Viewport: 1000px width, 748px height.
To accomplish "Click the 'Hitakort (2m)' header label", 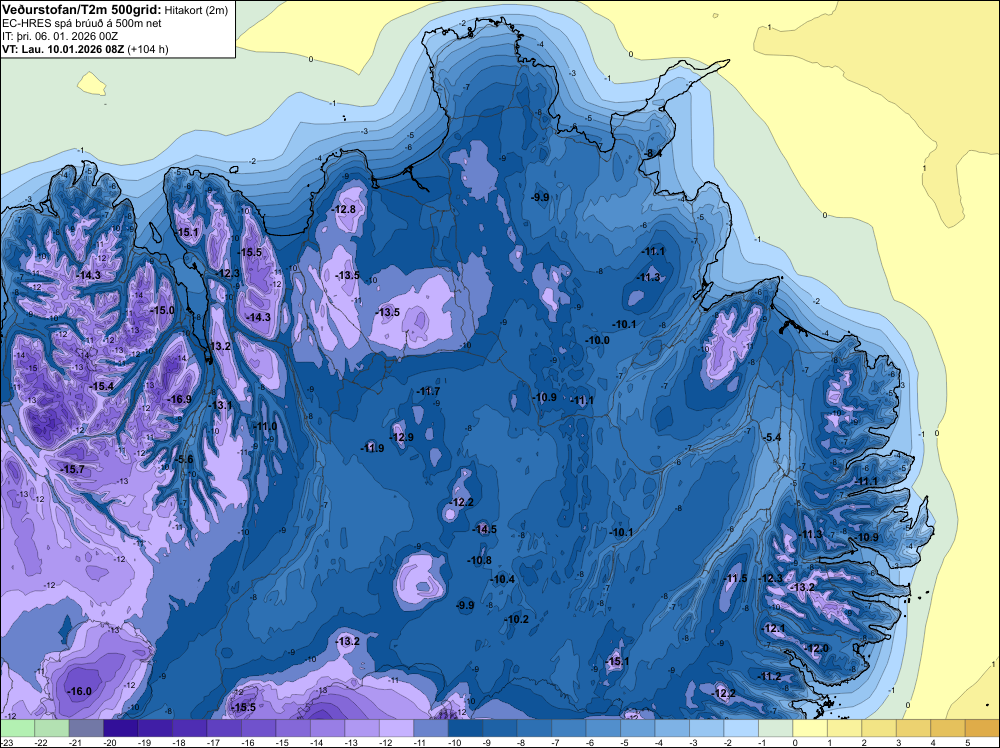I will click(x=196, y=10).
